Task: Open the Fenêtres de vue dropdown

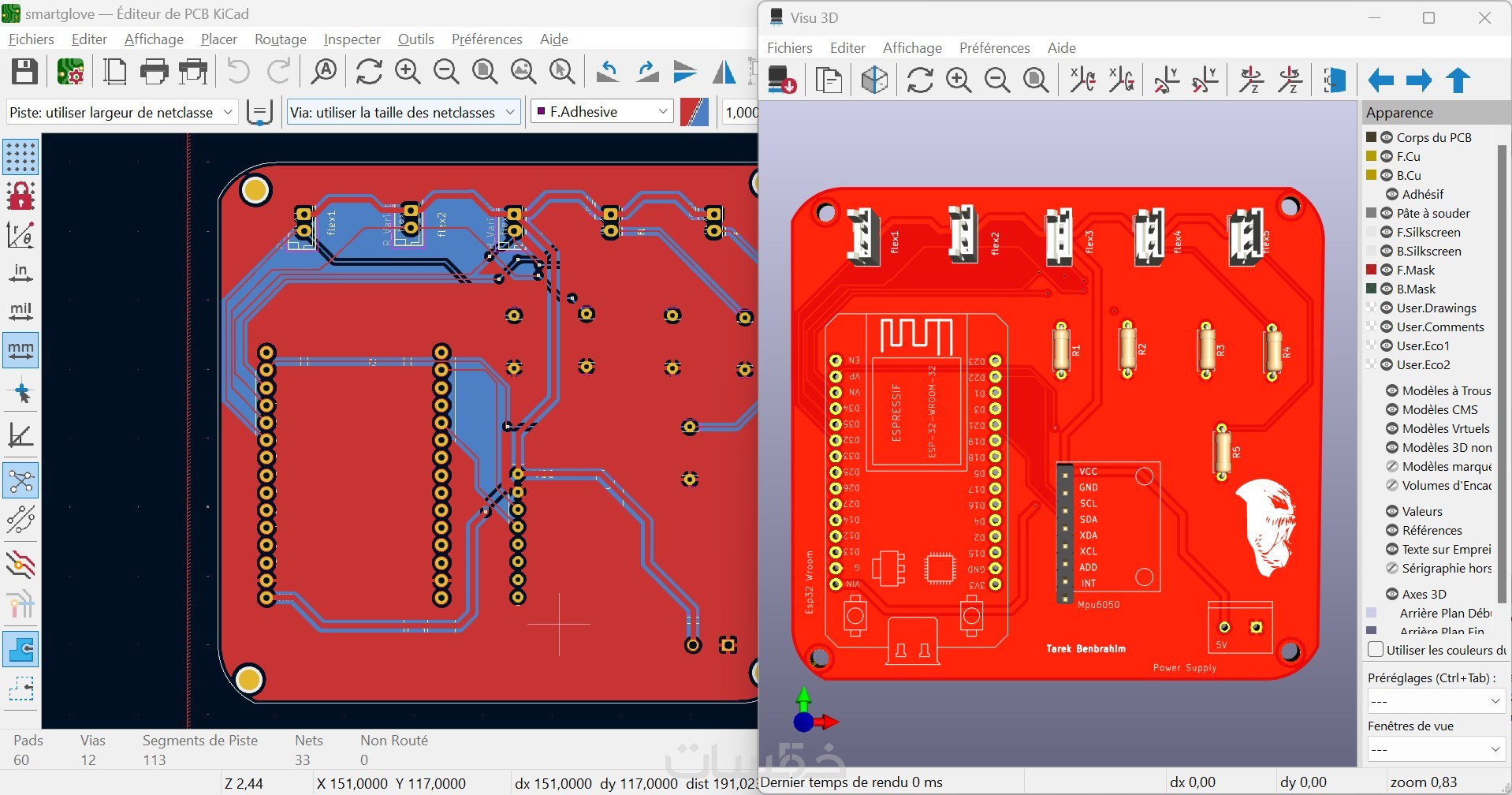Action: (1436, 749)
